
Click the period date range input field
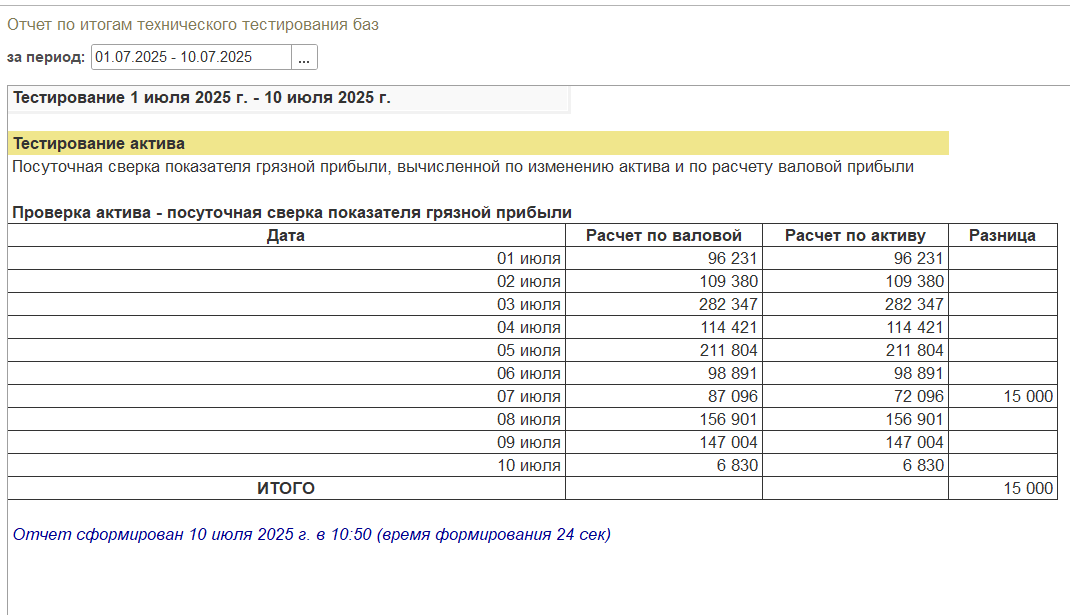(191, 57)
